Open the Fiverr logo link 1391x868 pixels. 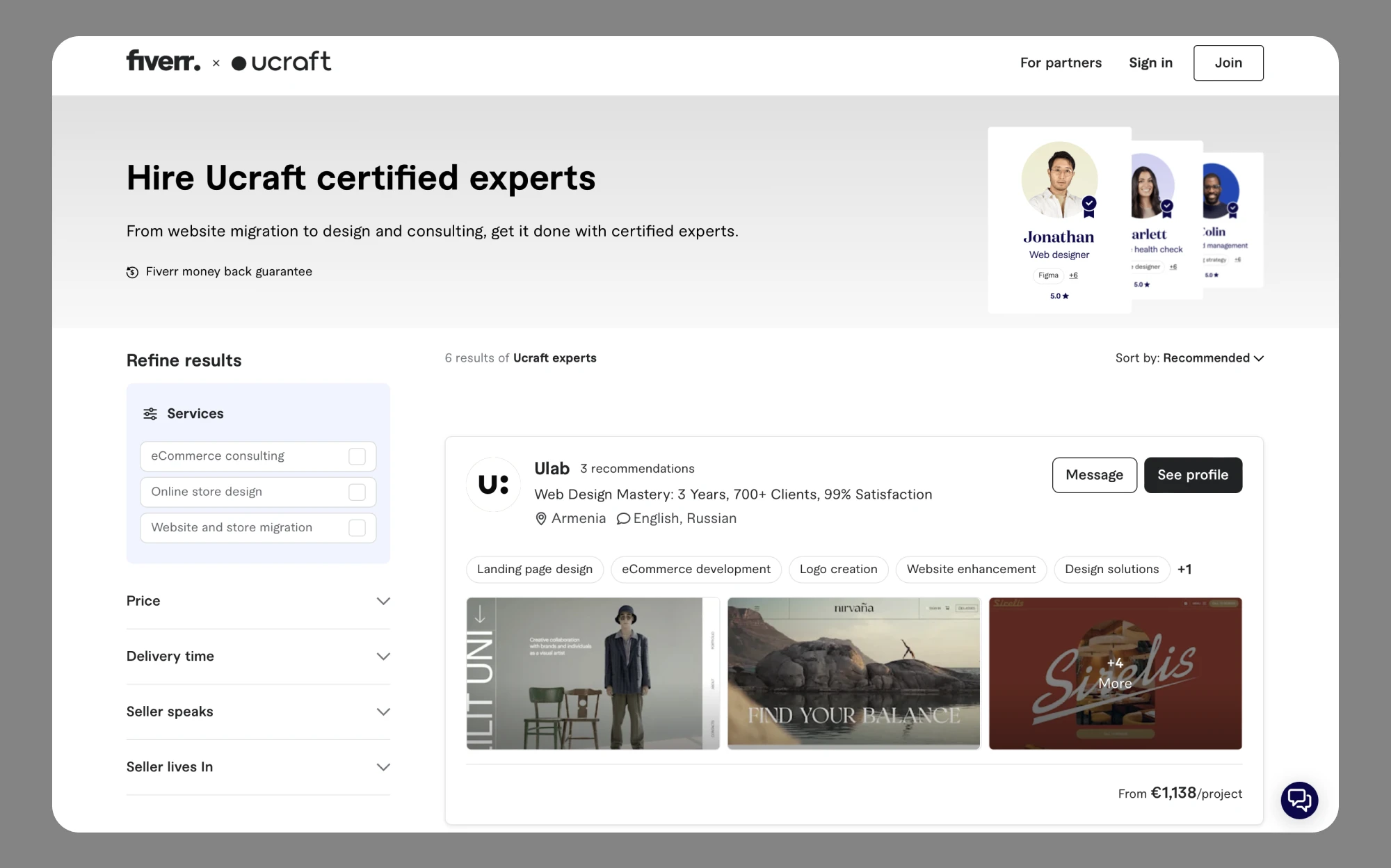163,61
